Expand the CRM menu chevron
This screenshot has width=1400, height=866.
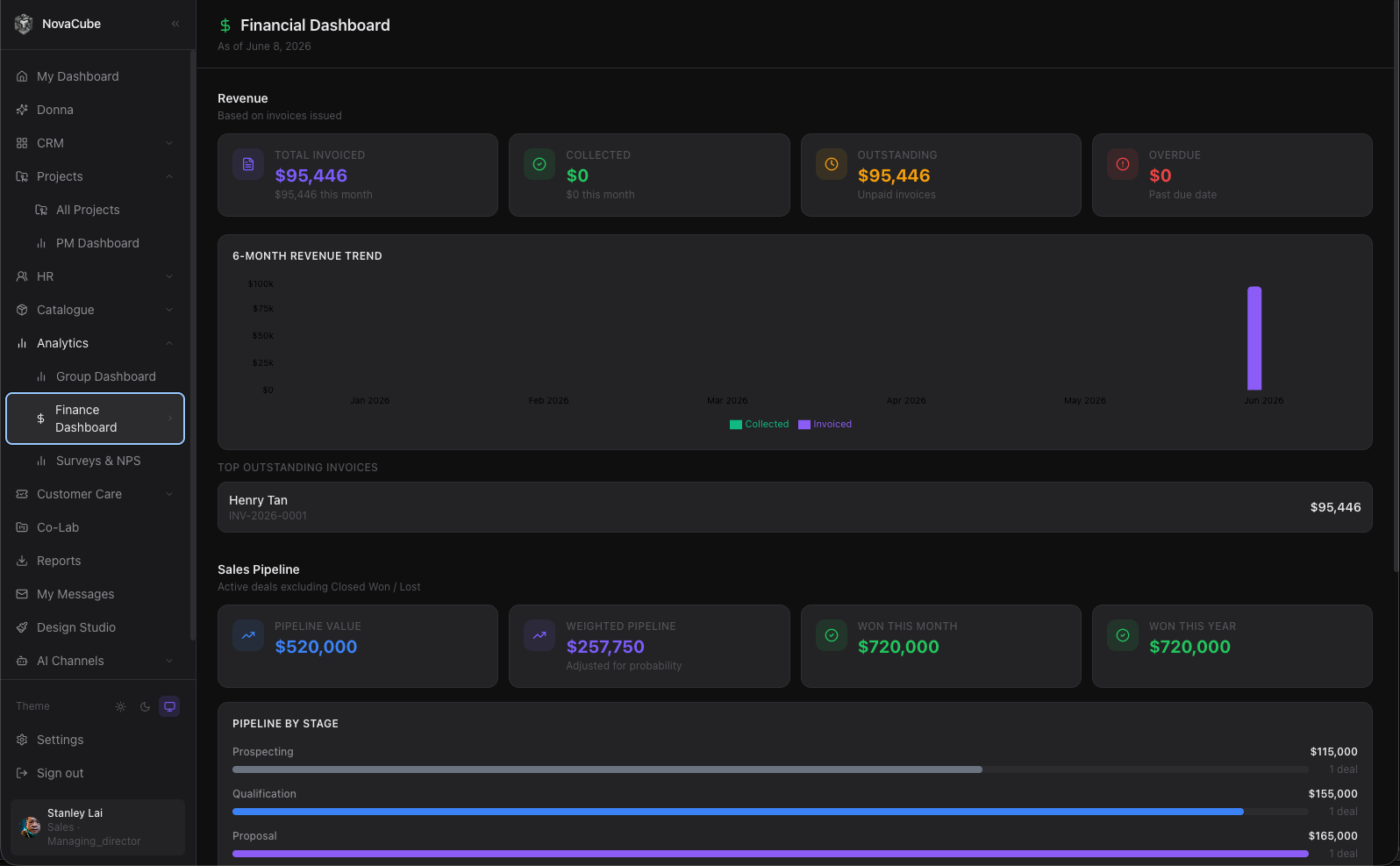tap(169, 143)
